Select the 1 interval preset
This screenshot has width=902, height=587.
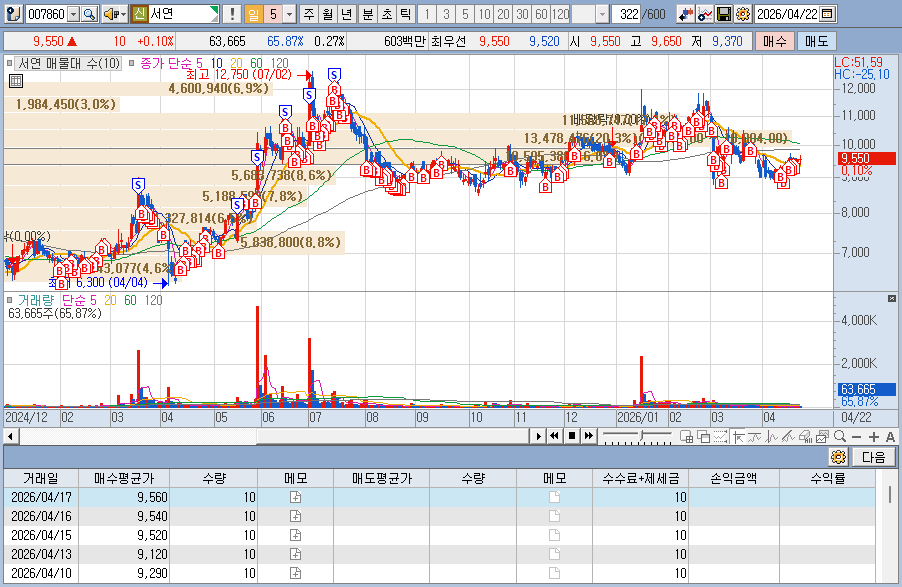pyautogui.click(x=427, y=14)
